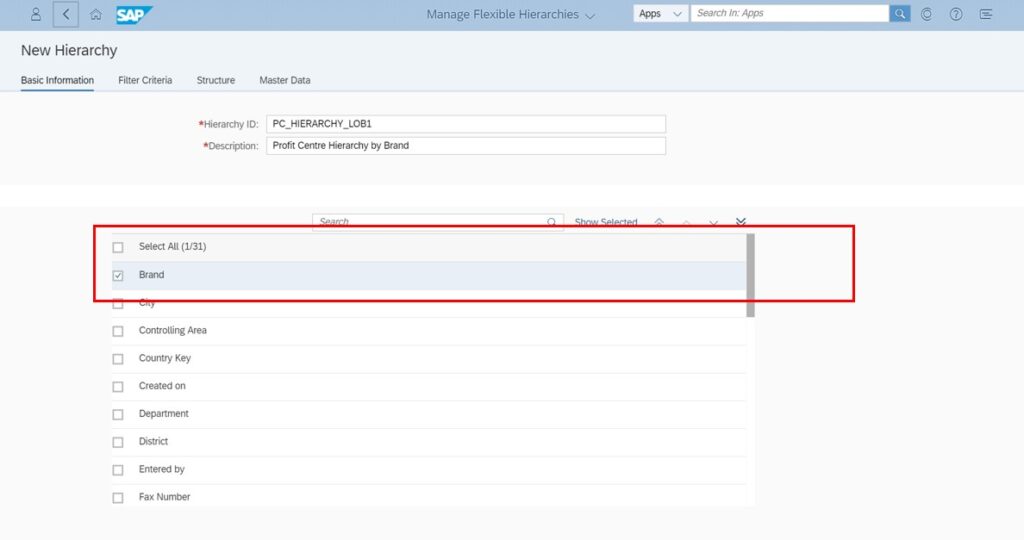This screenshot has height=540, width=1024.
Task: Click the magnifier search button in header
Action: 900,14
